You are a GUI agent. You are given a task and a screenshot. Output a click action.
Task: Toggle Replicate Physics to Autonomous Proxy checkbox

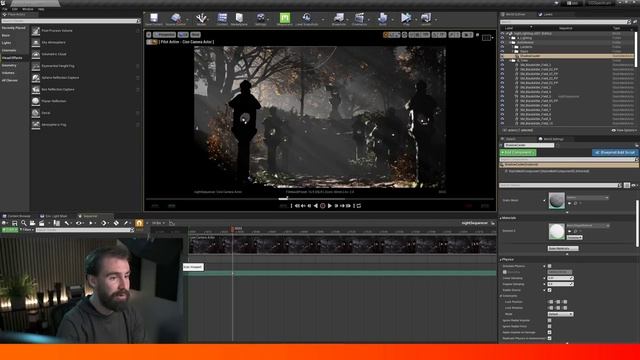[549, 338]
